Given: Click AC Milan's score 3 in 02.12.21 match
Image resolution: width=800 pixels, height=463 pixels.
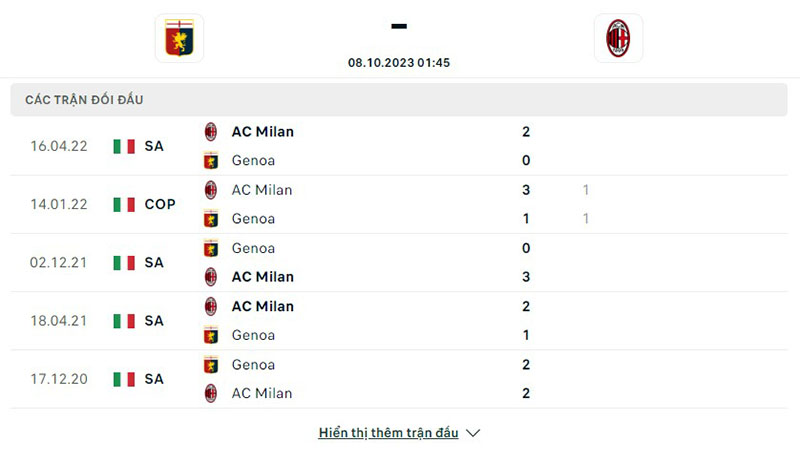Looking at the screenshot, I should (526, 277).
